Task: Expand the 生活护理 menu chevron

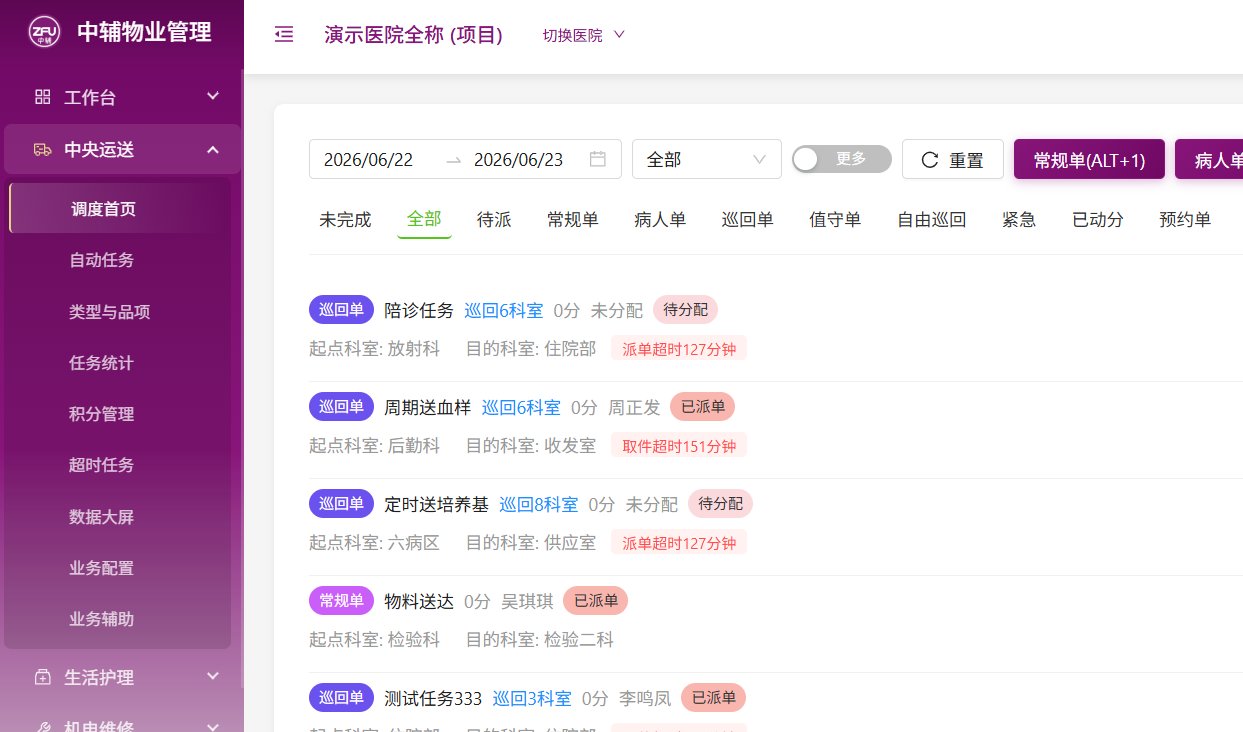Action: pyautogui.click(x=213, y=676)
